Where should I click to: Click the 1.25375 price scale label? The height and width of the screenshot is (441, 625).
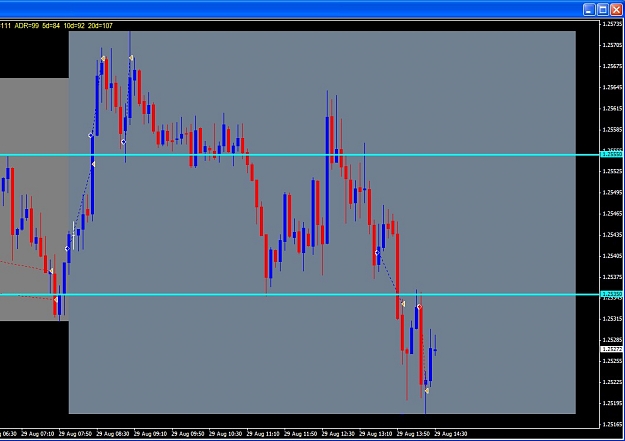coord(612,277)
